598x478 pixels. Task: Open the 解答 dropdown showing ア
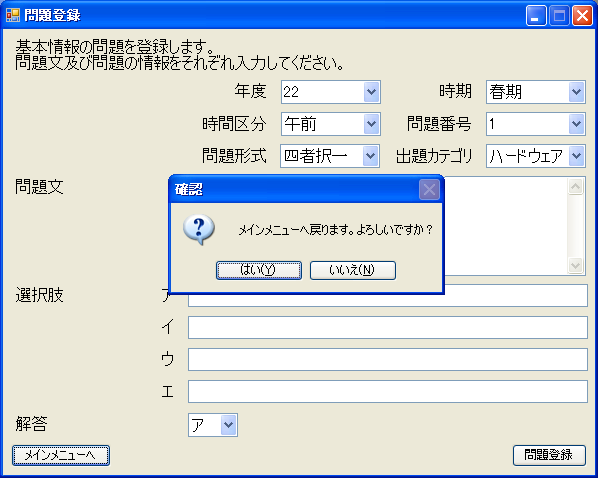pos(213,425)
